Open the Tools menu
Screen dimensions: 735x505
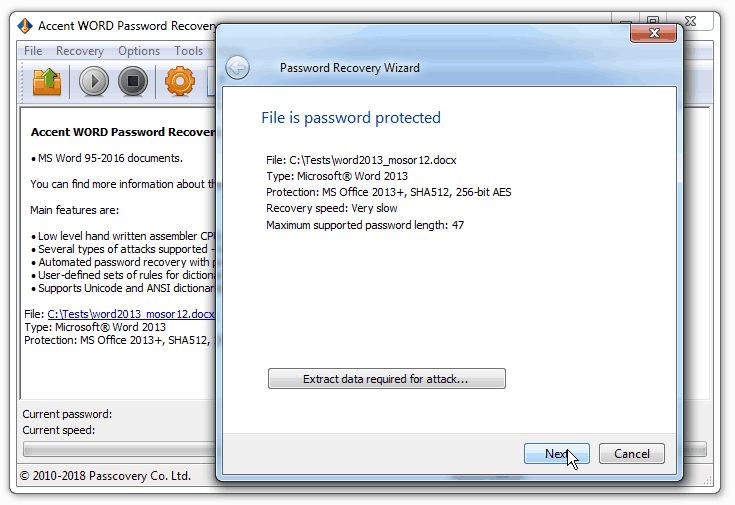188,51
